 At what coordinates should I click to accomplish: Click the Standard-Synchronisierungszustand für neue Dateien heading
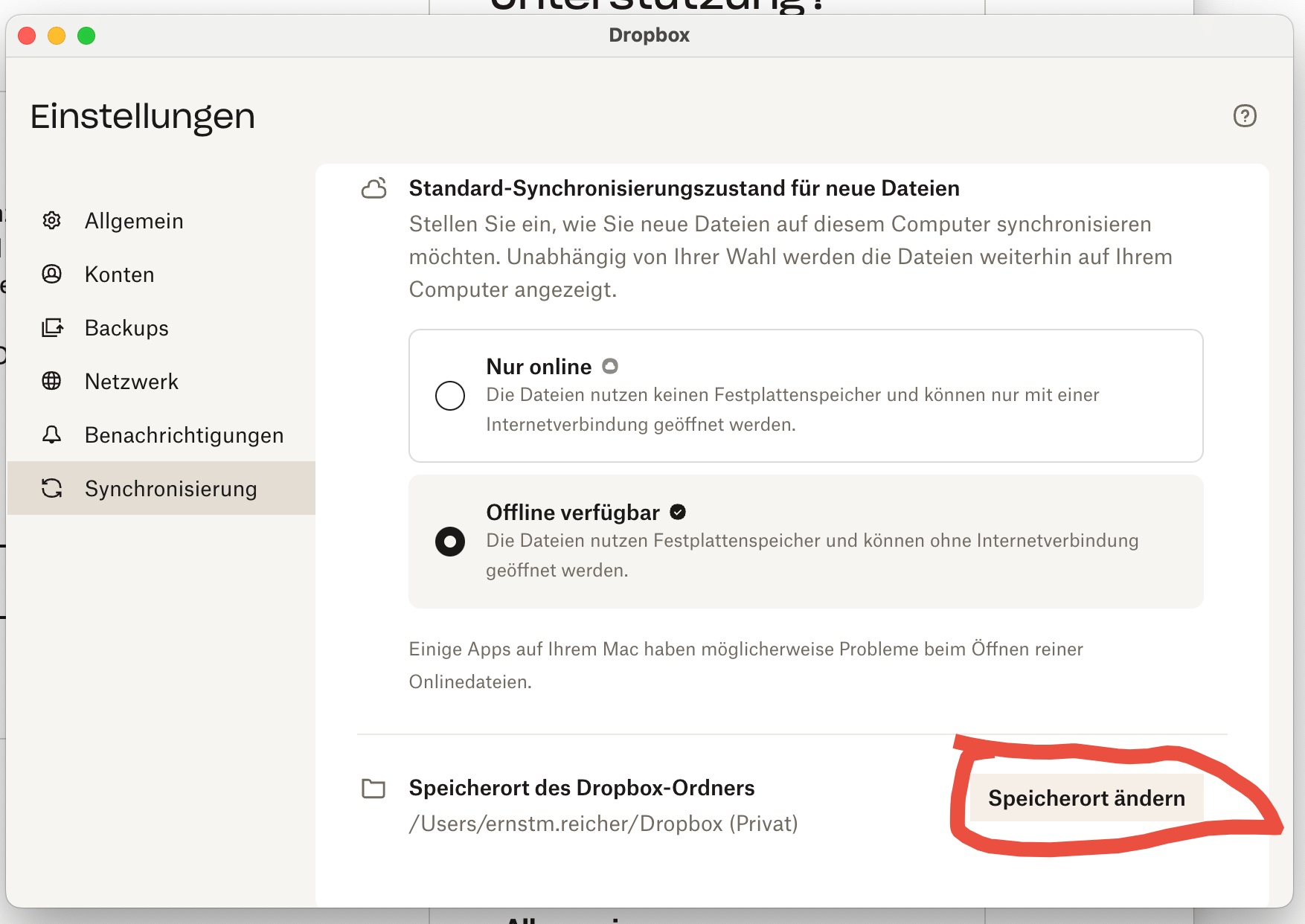pos(684,188)
